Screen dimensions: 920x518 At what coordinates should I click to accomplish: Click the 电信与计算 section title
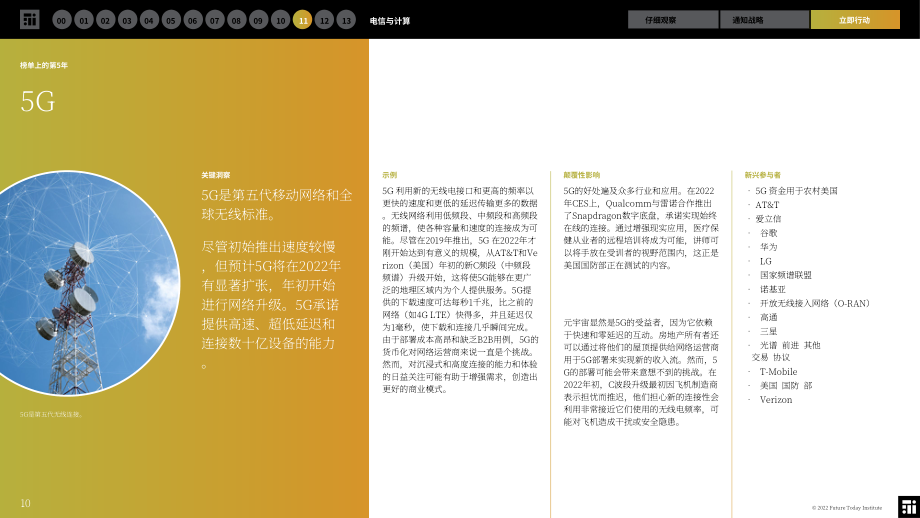tap(390, 21)
